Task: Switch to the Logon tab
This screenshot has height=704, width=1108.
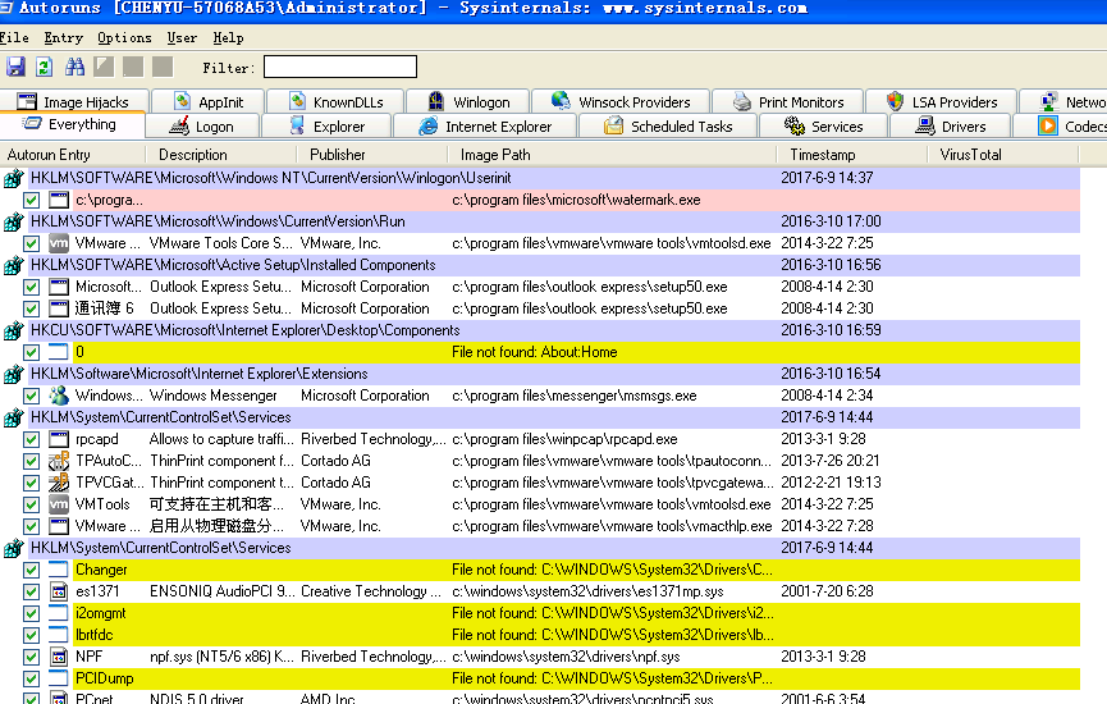Action: click(x=203, y=127)
